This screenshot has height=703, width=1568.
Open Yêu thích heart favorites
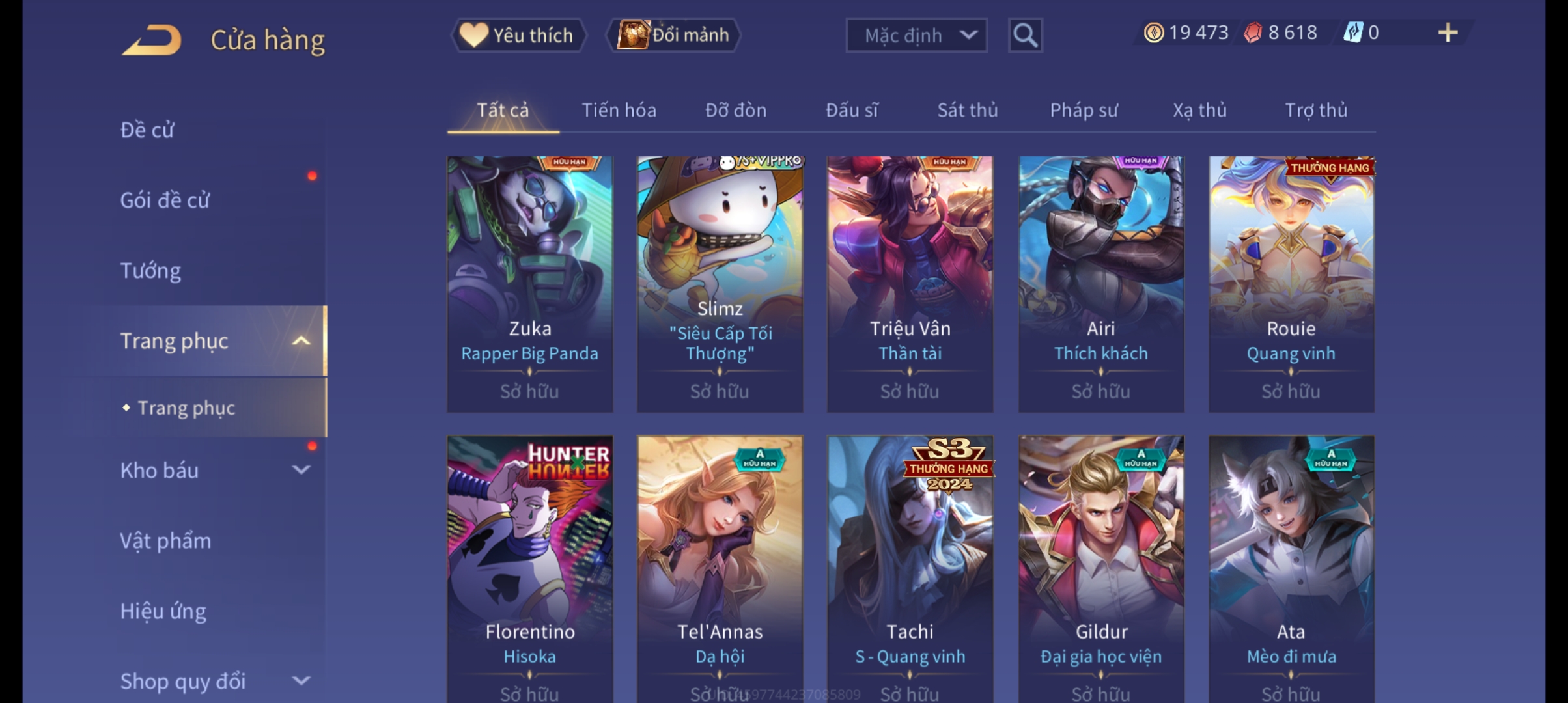coord(518,35)
